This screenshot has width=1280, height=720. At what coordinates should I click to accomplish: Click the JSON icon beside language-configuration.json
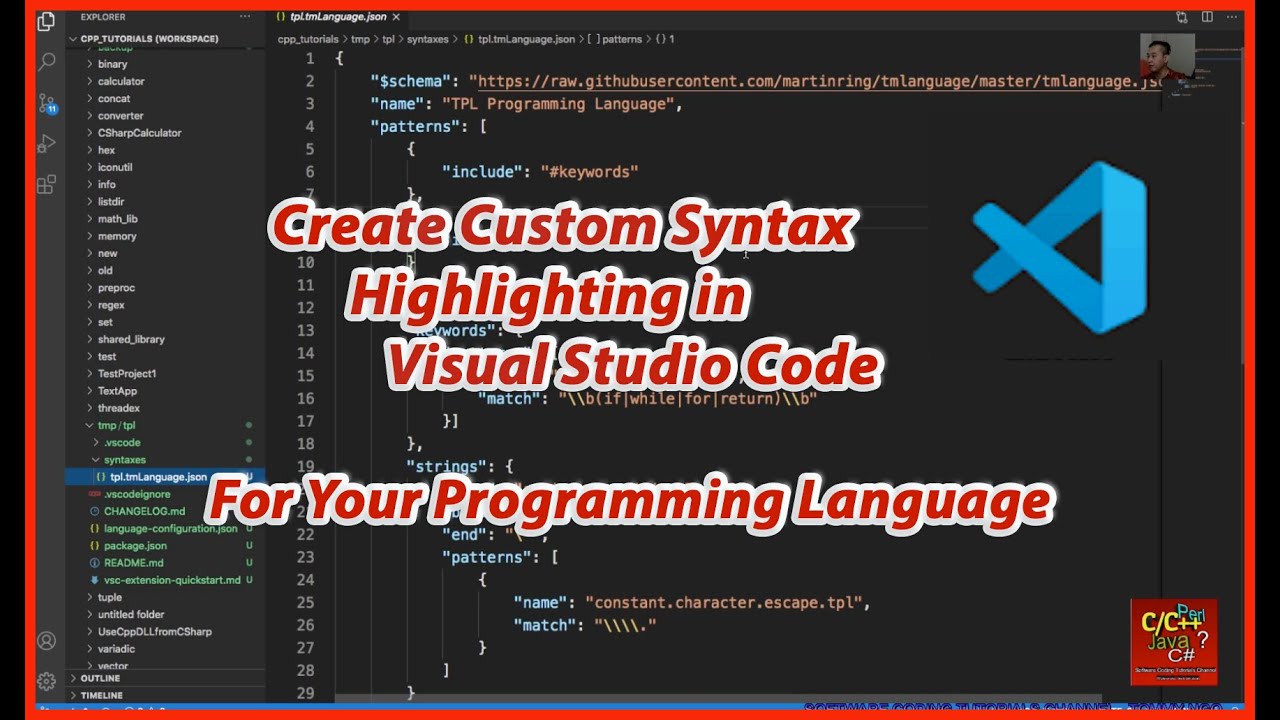(x=95, y=529)
